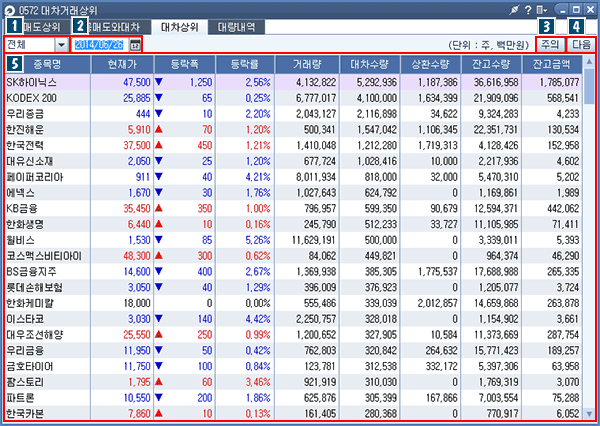Select the 에넥스 stock name
600x426 pixels.
(20, 193)
